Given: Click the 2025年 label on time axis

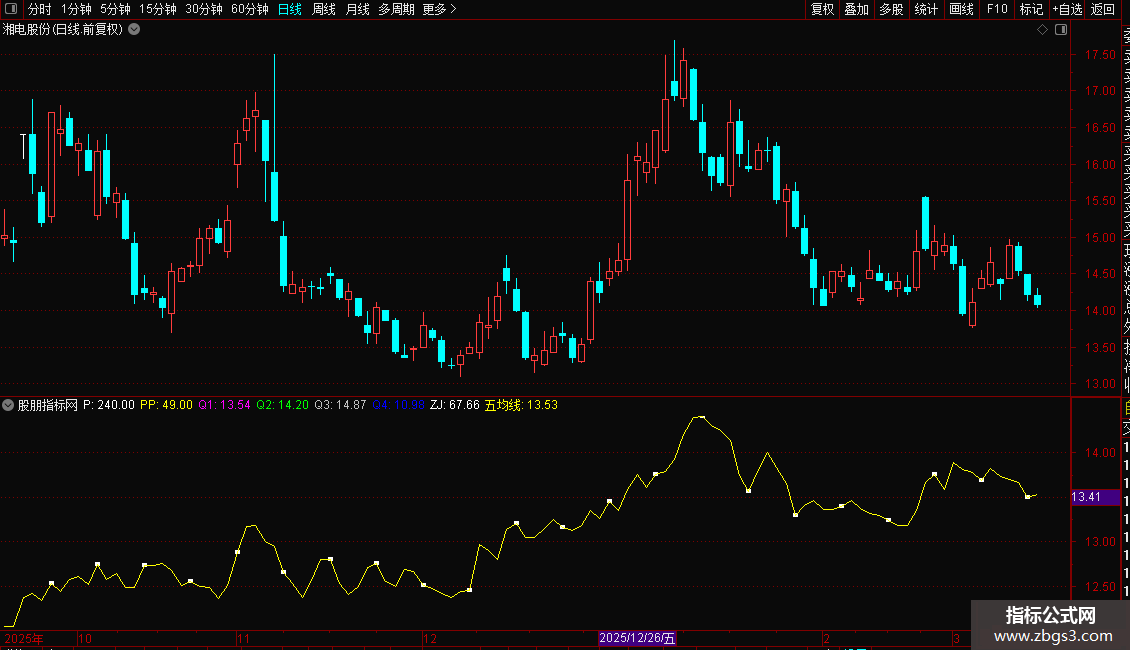Looking at the screenshot, I should [24, 638].
